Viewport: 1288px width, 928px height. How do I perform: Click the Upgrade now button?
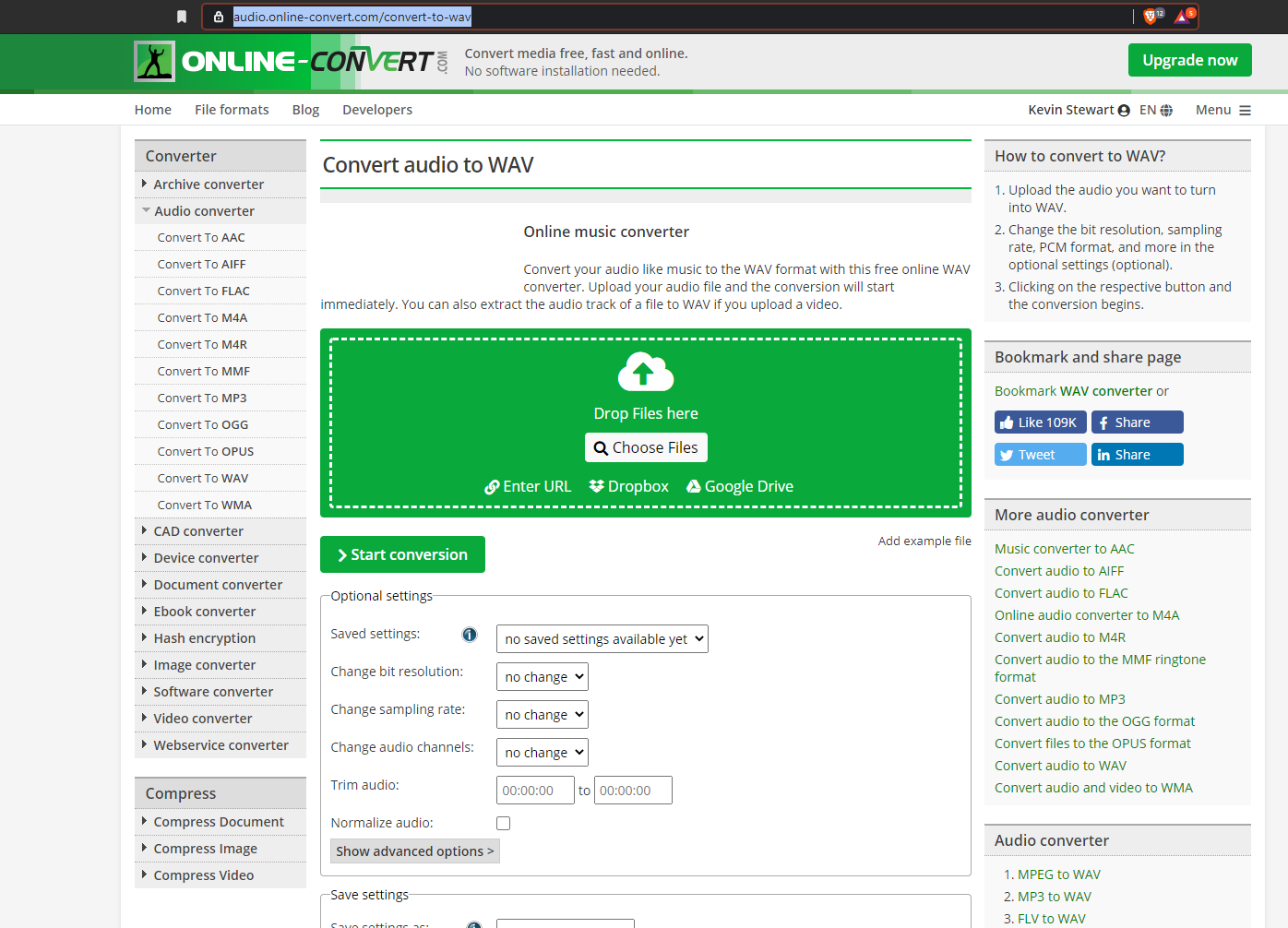[1190, 60]
